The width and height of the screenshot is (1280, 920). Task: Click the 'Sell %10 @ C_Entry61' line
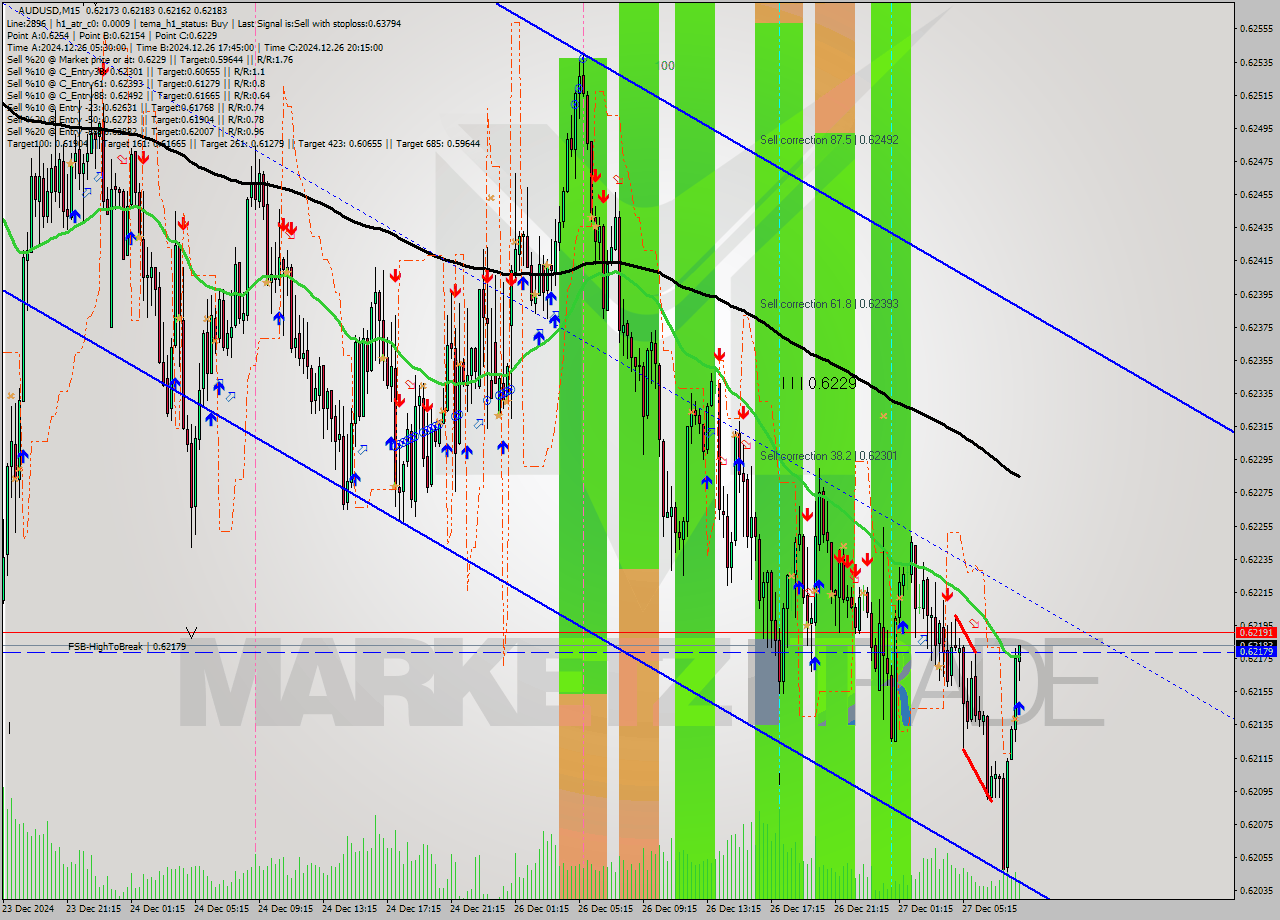[x=135, y=82]
